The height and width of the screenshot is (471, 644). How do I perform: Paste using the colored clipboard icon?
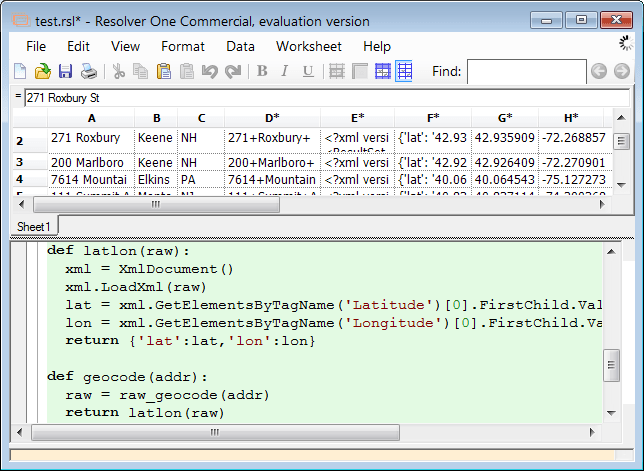tap(163, 71)
